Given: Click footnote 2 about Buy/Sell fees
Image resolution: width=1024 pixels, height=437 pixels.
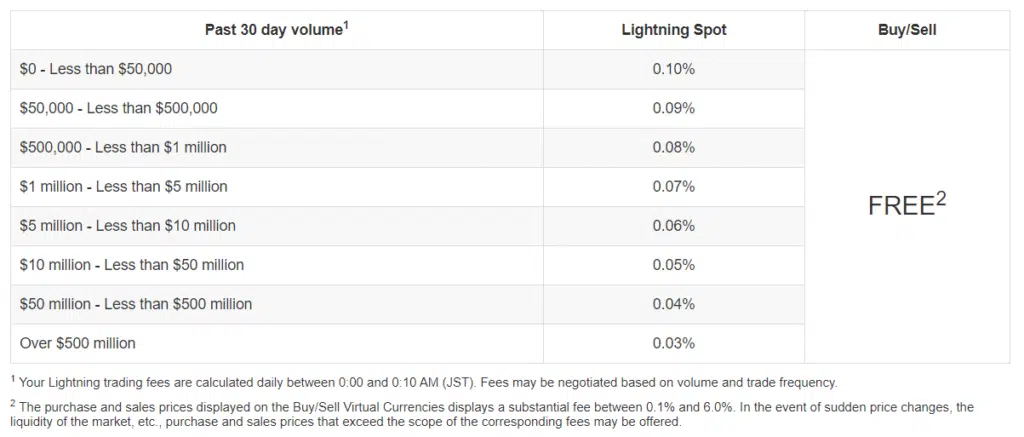Looking at the screenshot, I should (x=492, y=414).
